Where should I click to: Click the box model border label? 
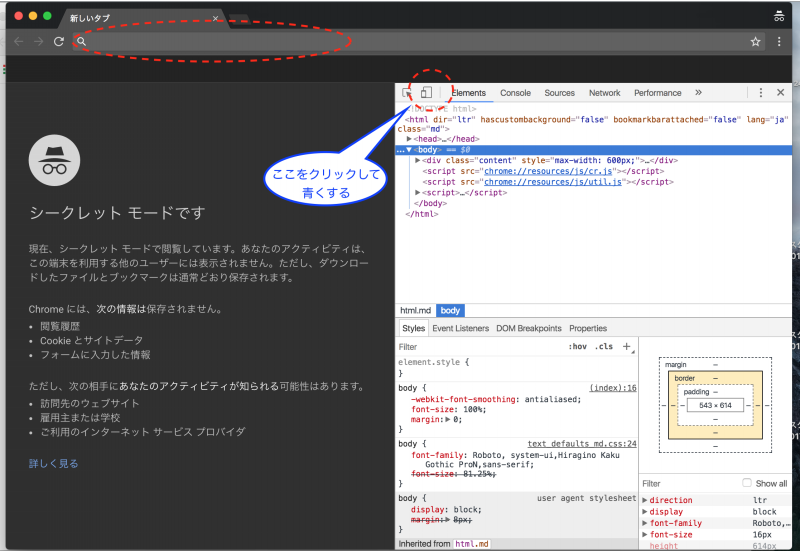(684, 378)
